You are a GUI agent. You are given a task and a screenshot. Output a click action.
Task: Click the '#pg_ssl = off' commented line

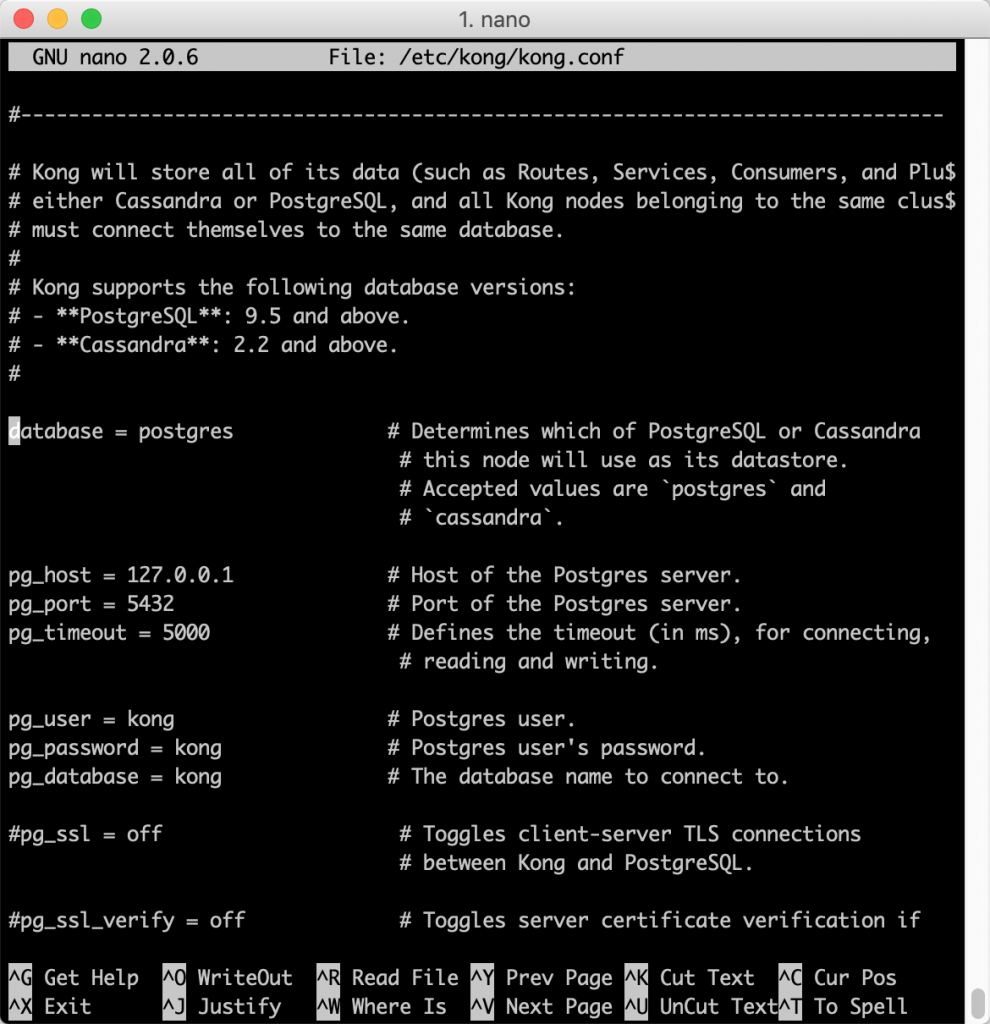tap(86, 834)
